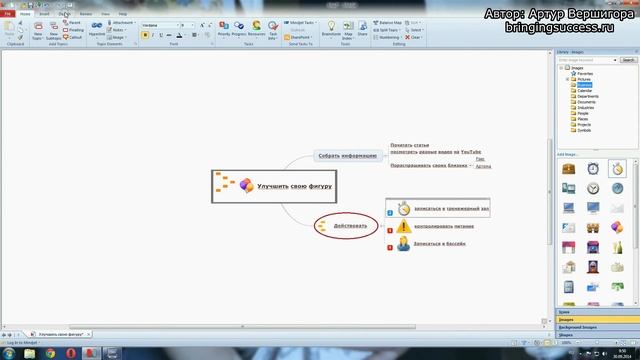Open the Split Topic dropdown
The image size is (640, 360).
point(386,30)
